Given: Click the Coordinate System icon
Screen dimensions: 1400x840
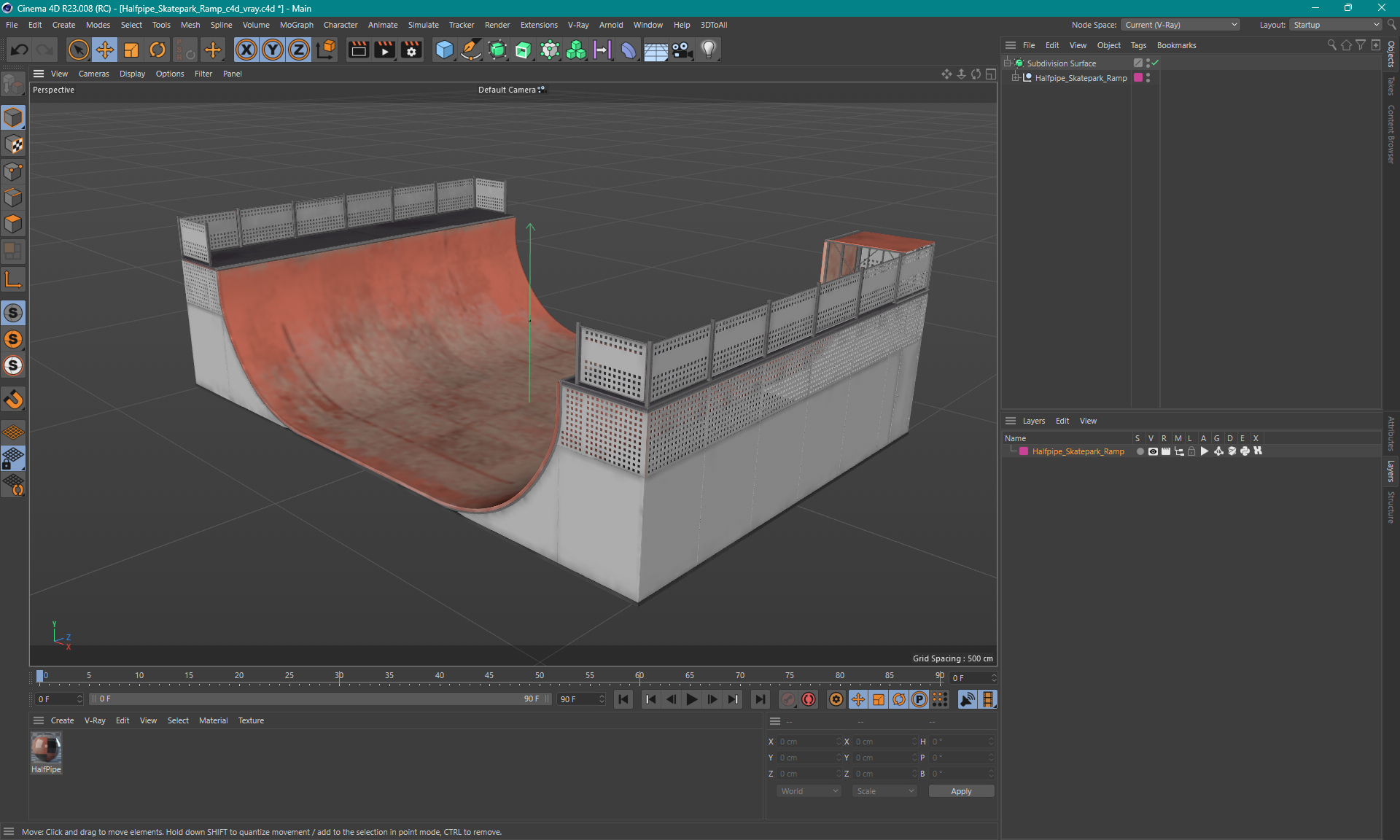Looking at the screenshot, I should (326, 50).
